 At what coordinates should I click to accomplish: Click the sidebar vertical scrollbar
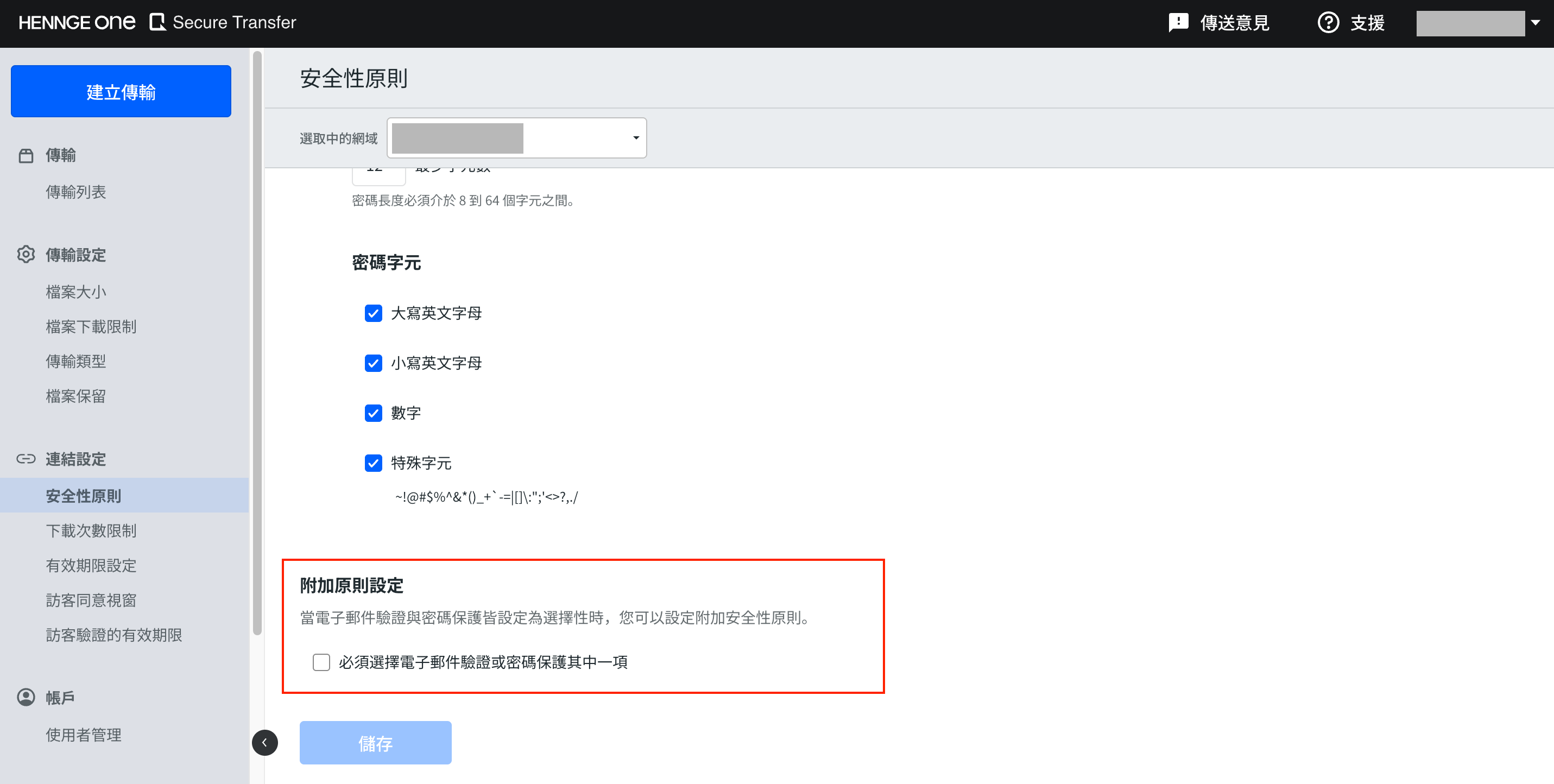257,343
